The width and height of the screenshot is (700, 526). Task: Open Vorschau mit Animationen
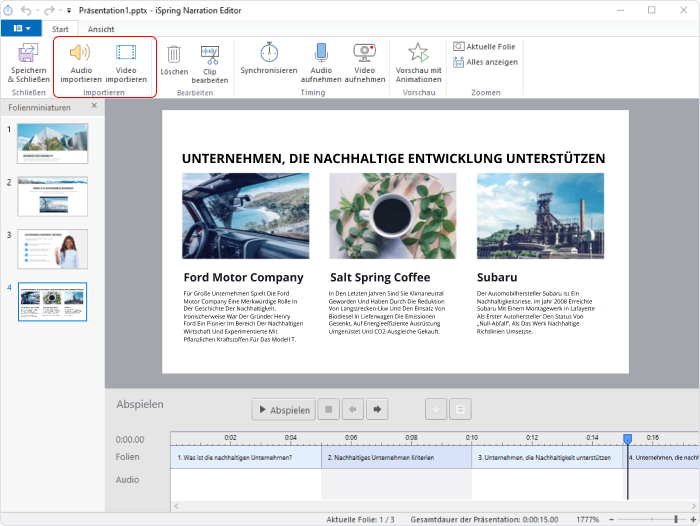[418, 63]
